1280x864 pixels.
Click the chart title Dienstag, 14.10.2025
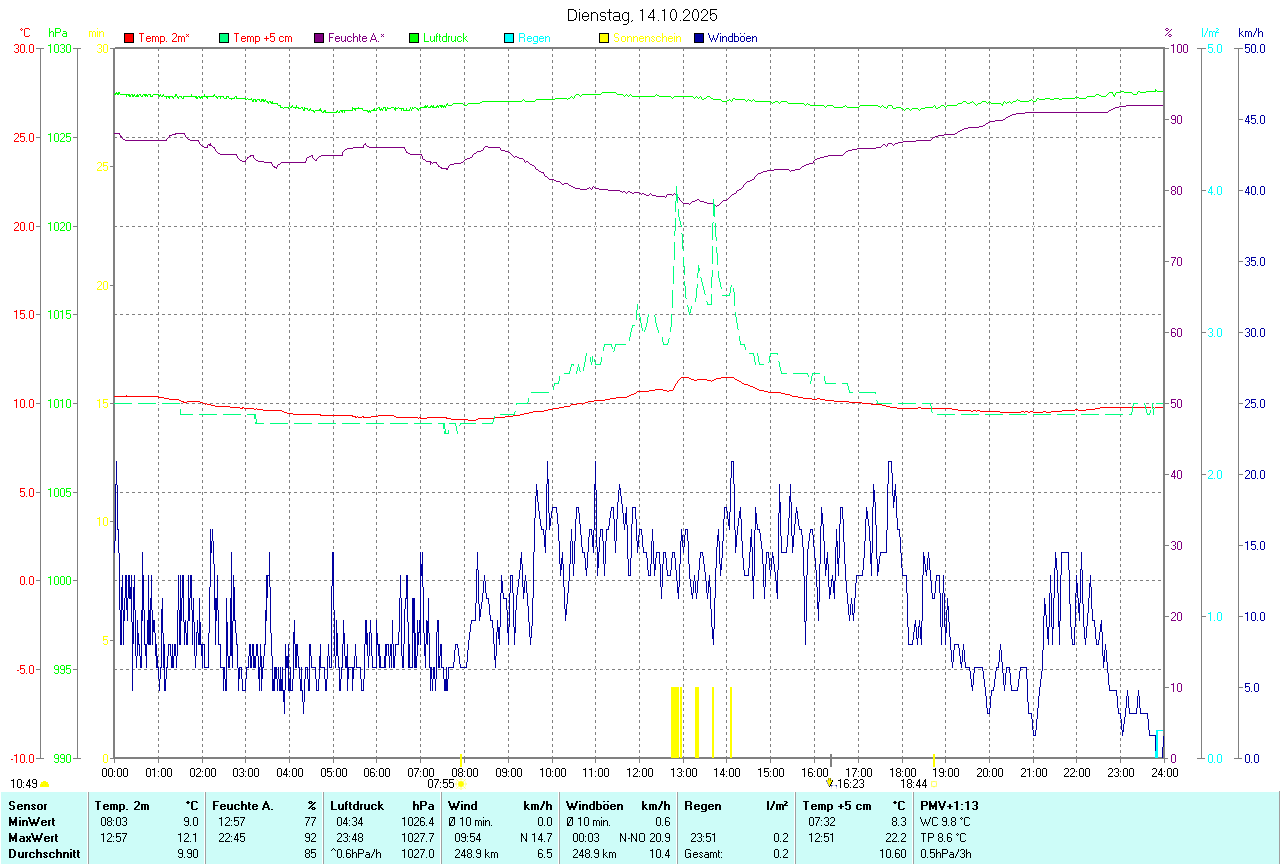pyautogui.click(x=642, y=15)
